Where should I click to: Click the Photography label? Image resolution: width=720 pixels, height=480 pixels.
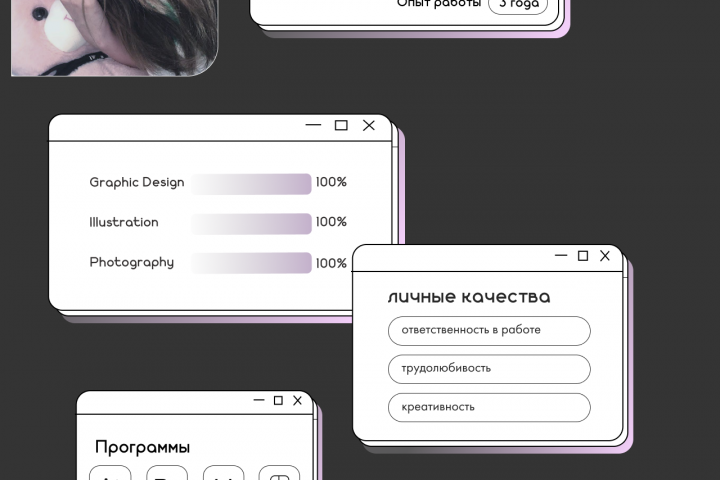[132, 262]
